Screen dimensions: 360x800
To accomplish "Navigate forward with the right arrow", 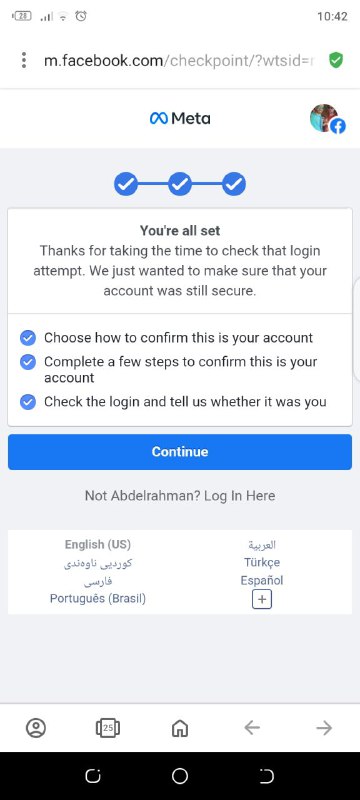I will (x=324, y=728).
